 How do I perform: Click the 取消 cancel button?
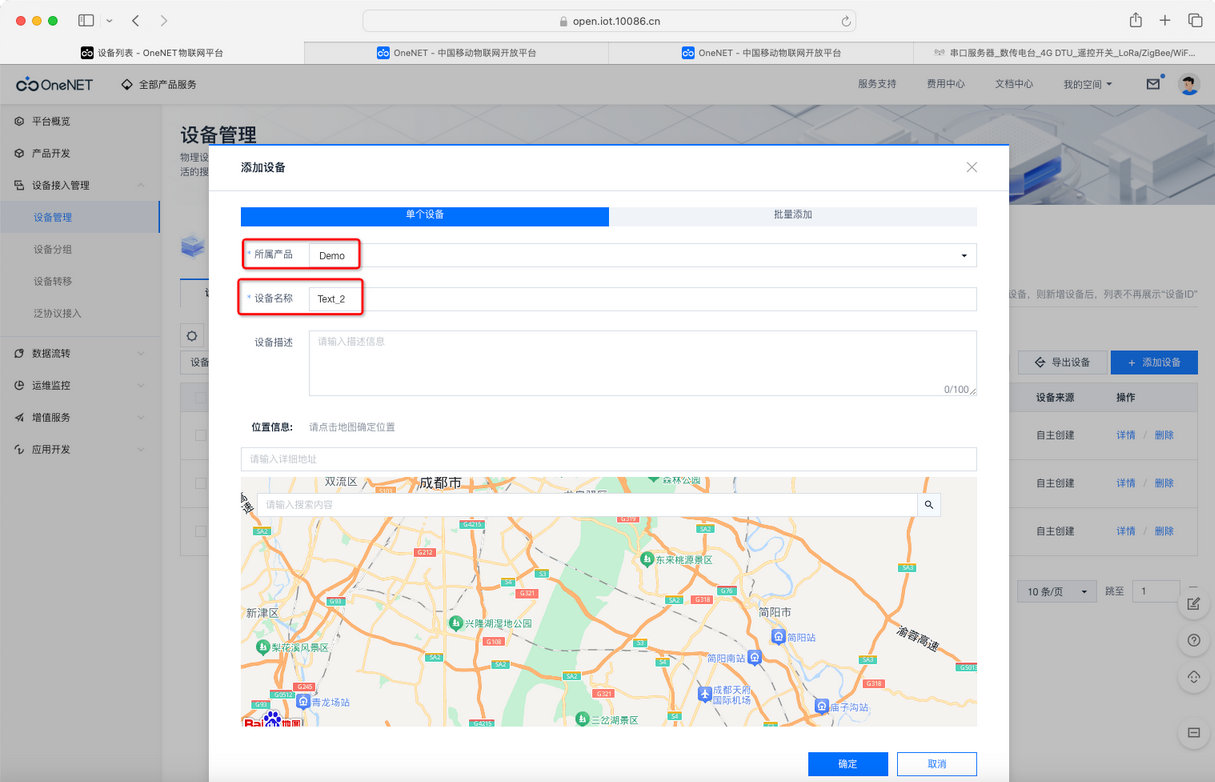936,763
